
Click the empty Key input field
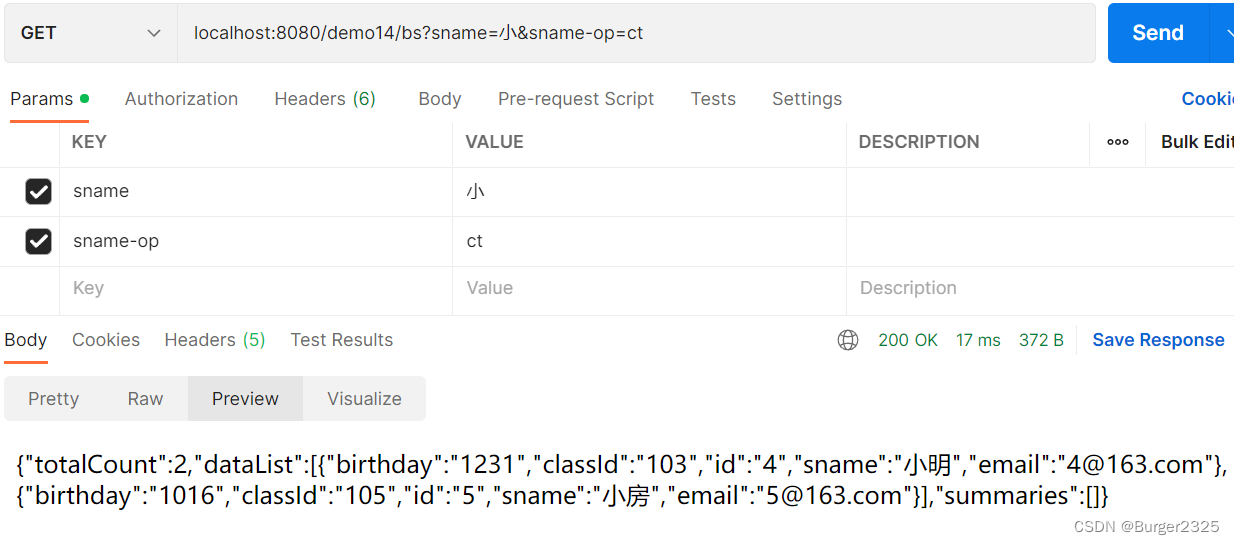pyautogui.click(x=256, y=289)
